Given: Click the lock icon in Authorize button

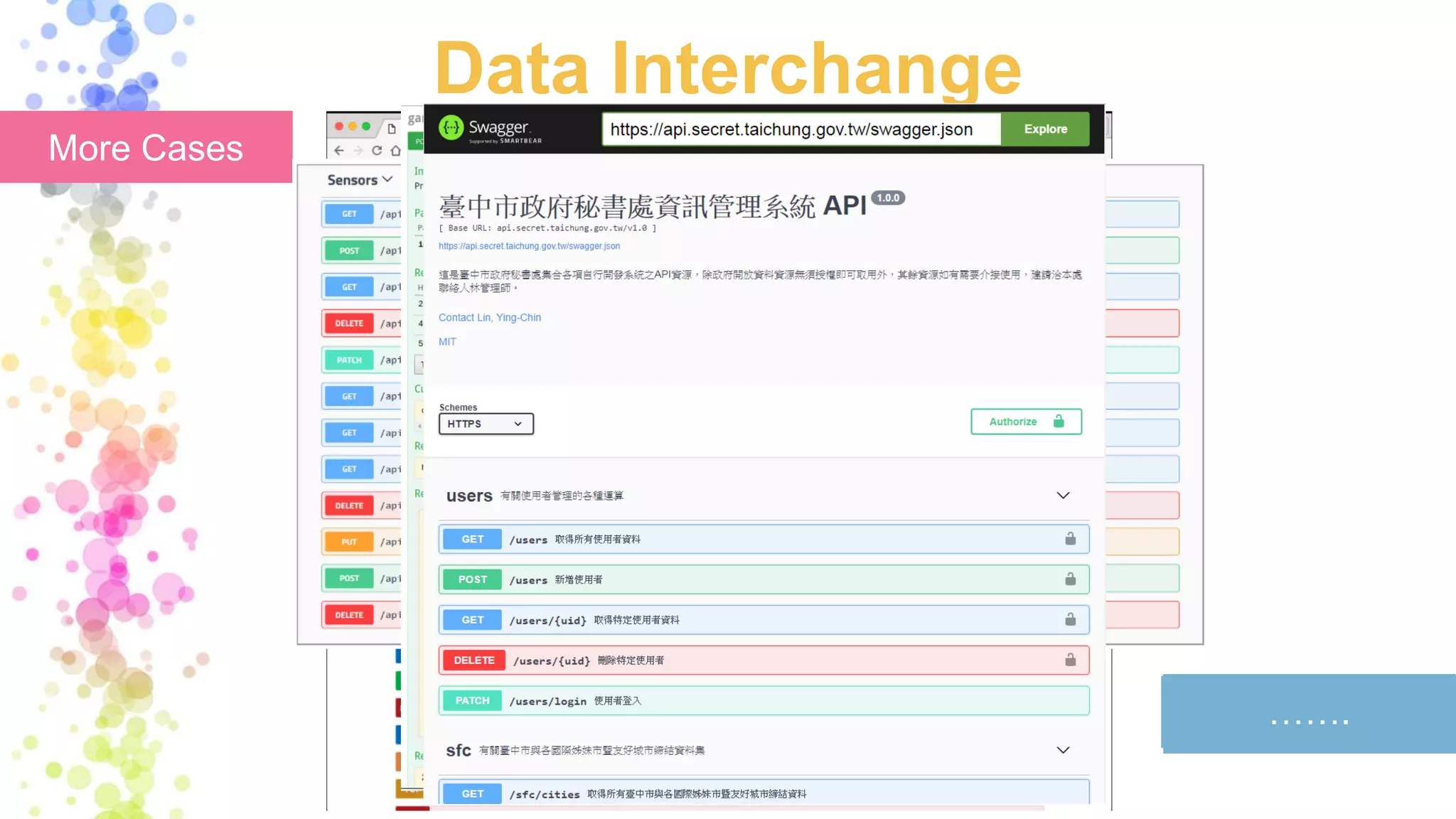Looking at the screenshot, I should click(1059, 422).
